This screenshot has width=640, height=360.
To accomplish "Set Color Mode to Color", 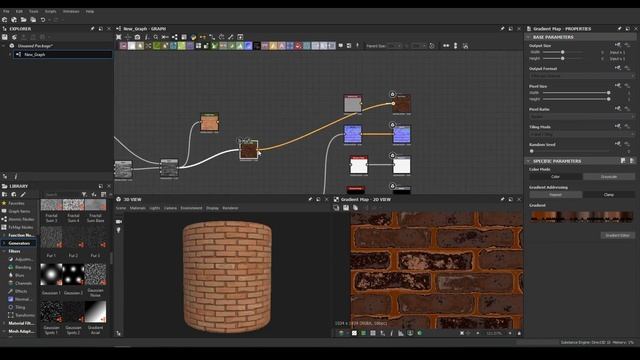I will (556, 177).
